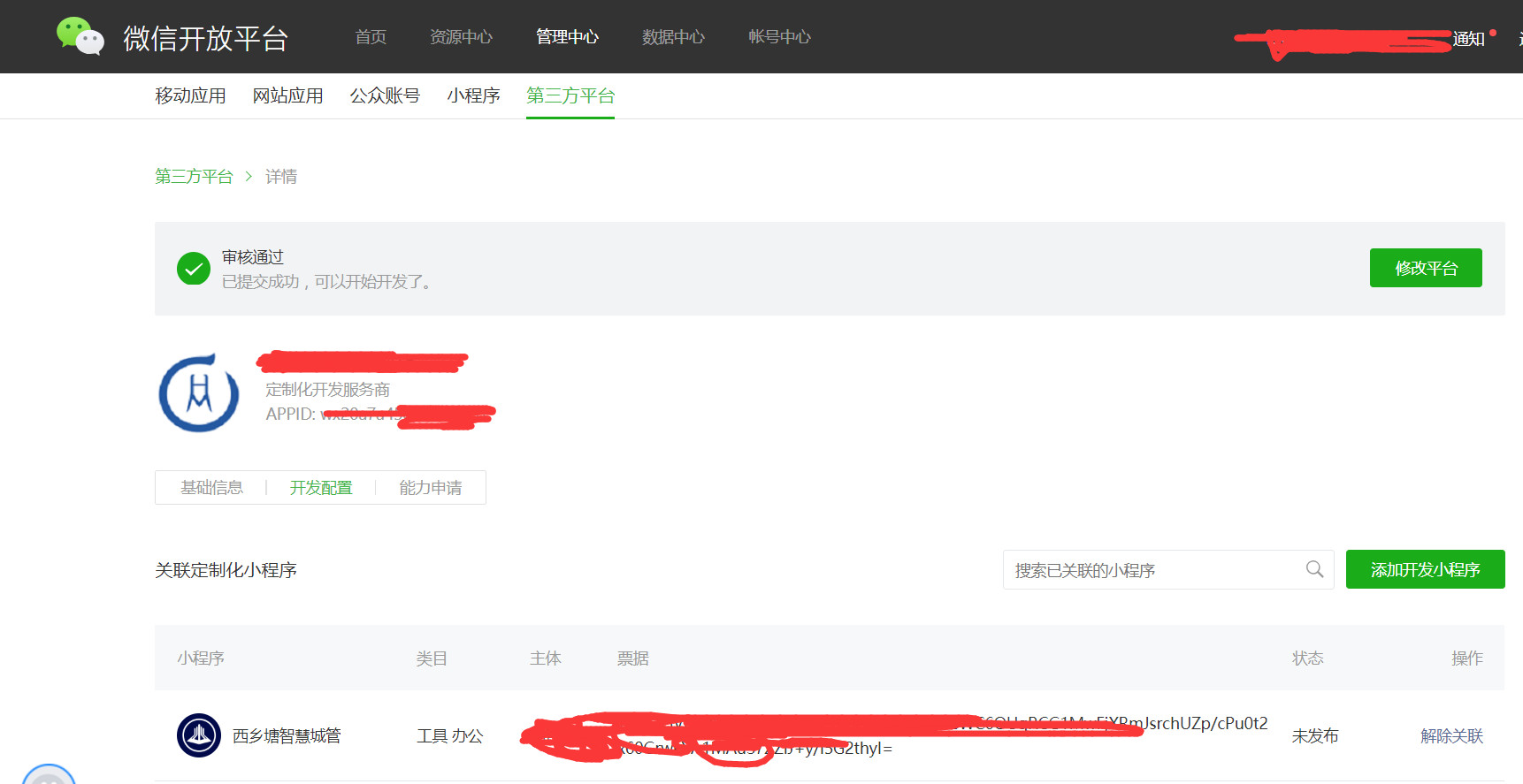Open the 通知 notifications link

(1468, 39)
